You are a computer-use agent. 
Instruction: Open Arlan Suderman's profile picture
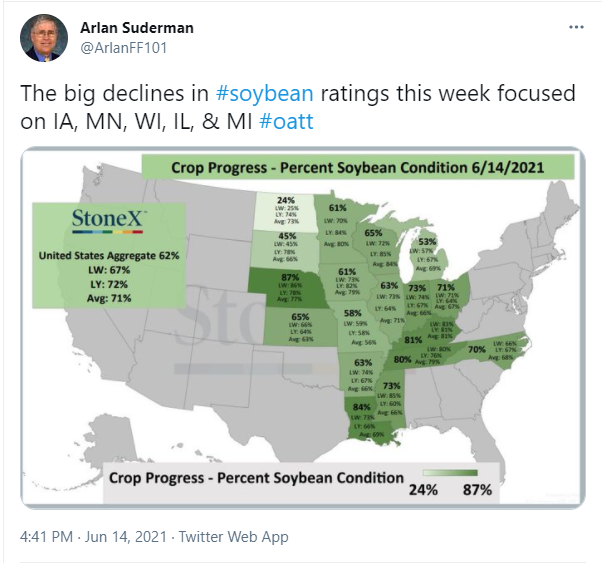[44, 38]
